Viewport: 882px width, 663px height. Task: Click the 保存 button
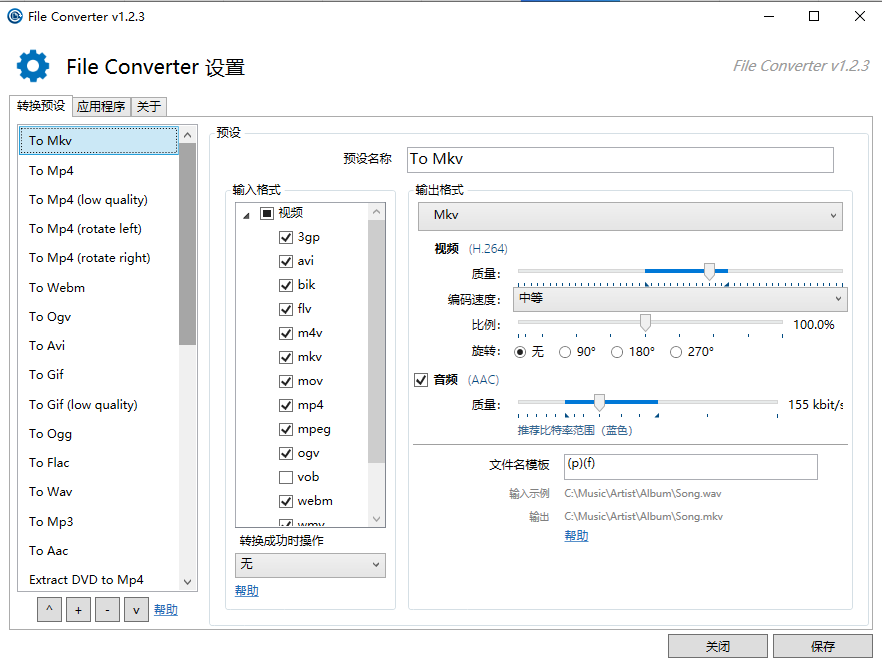click(822, 646)
